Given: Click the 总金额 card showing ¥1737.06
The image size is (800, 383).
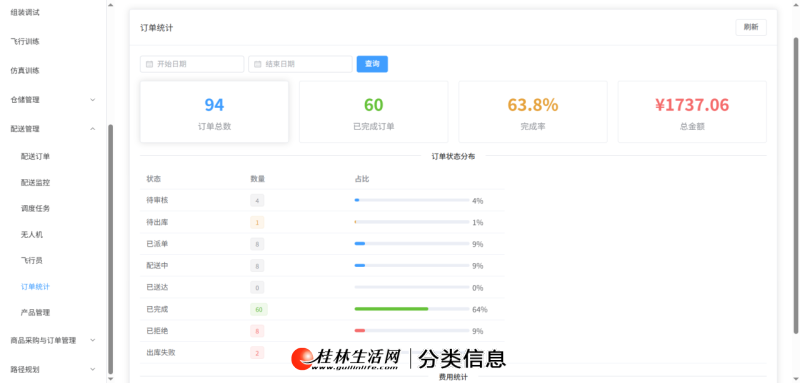Looking at the screenshot, I should 692,112.
